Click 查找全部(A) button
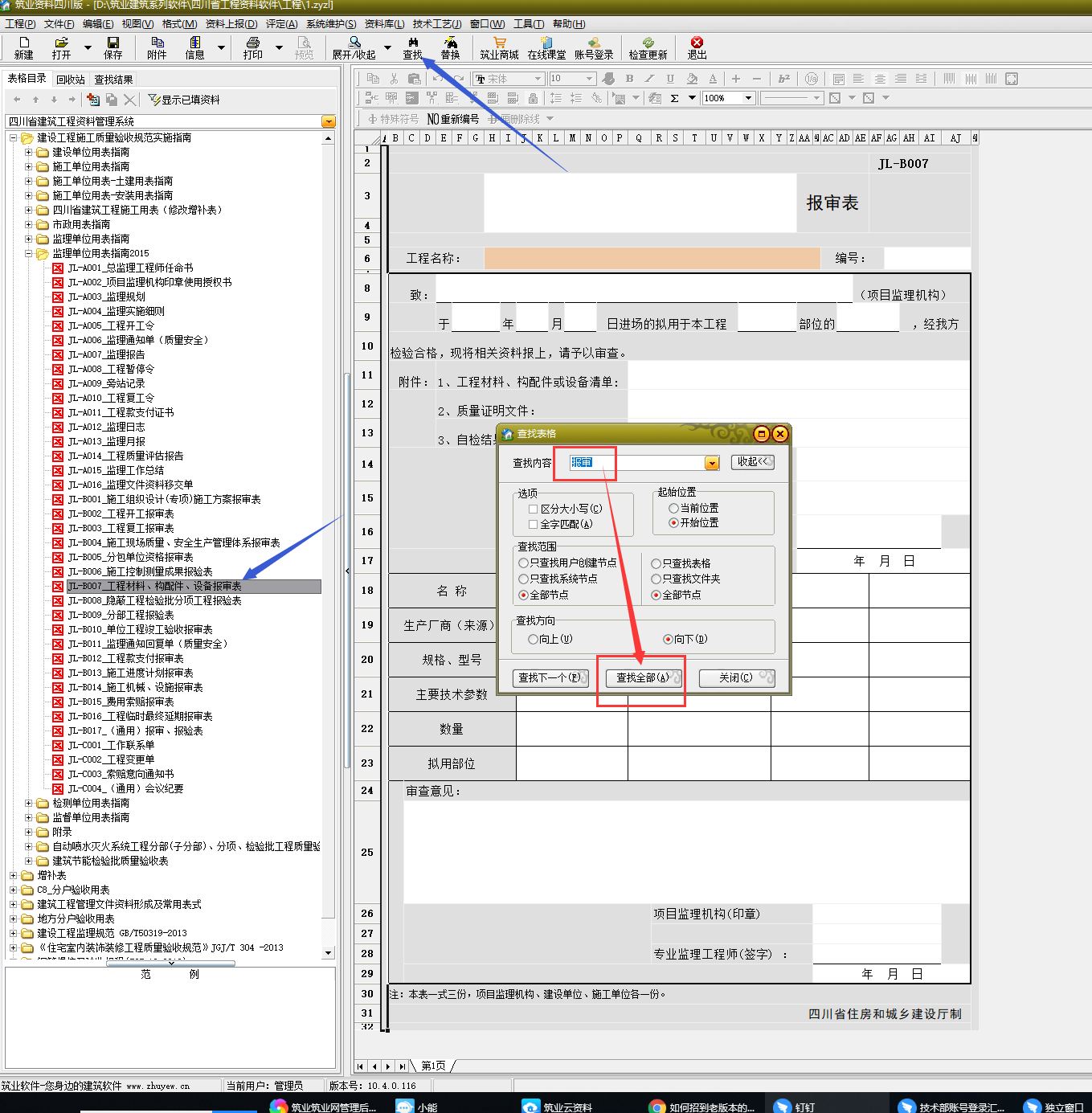Viewport: 1092px width, 1113px height. pyautogui.click(x=644, y=678)
